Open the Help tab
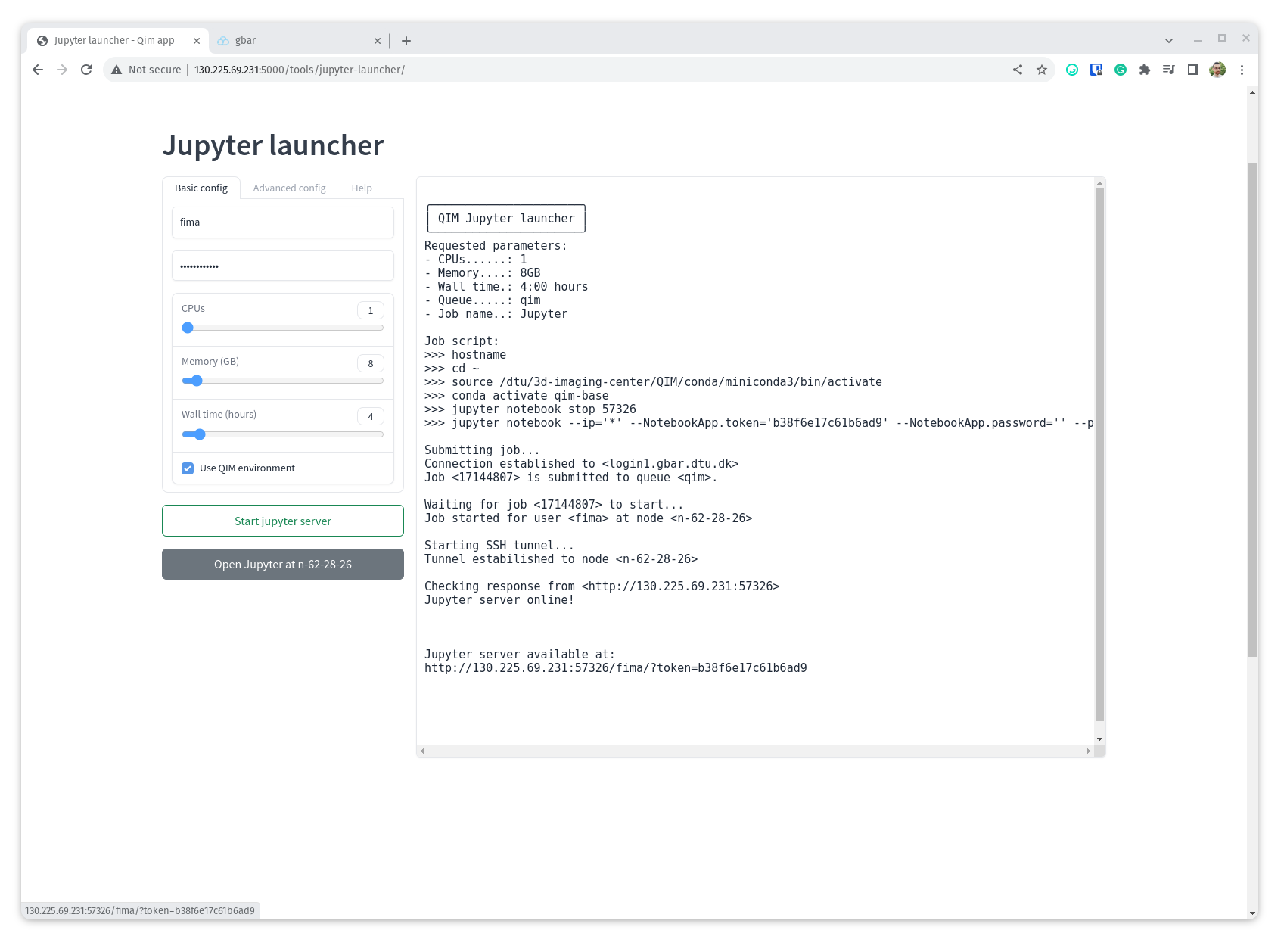1287x952 pixels. point(362,188)
